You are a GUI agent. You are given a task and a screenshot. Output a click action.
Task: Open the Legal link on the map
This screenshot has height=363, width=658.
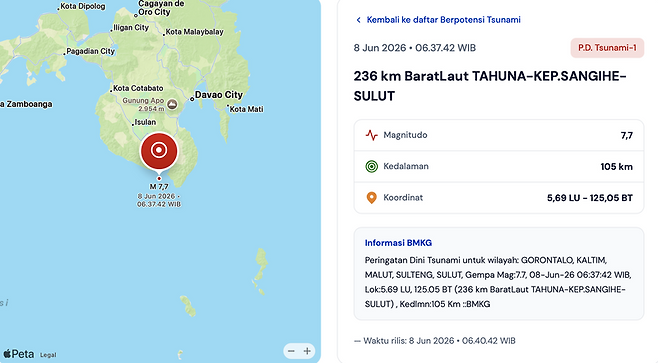coord(48,355)
